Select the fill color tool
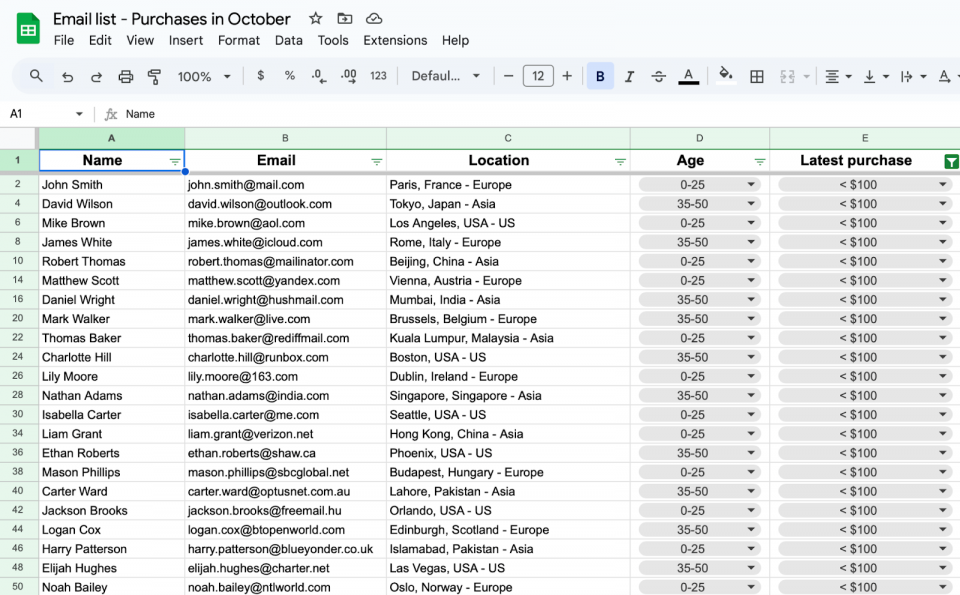The height and width of the screenshot is (595, 960). [x=727, y=75]
